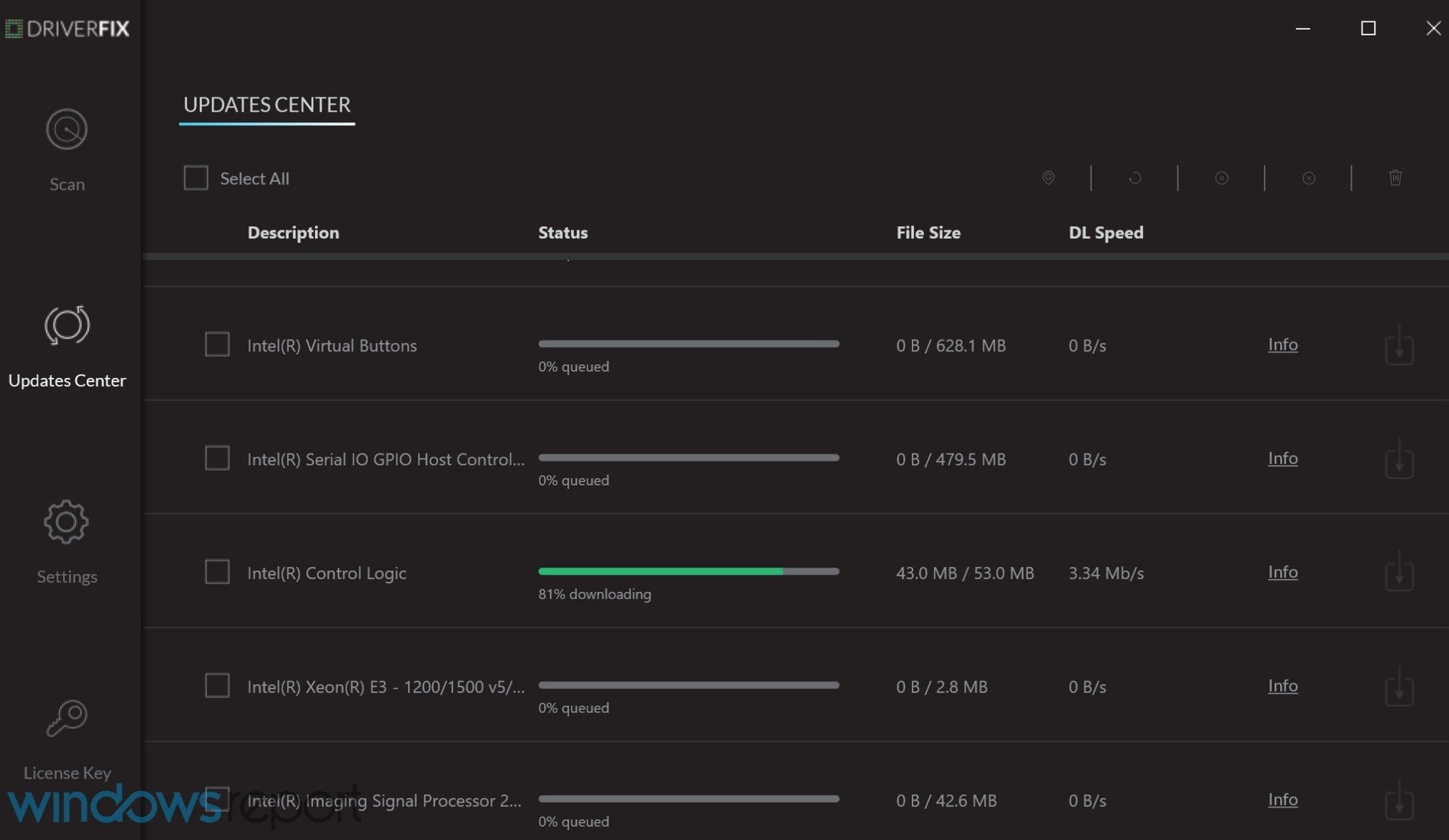This screenshot has width=1449, height=840.
Task: Click the delete icon in the toolbar
Action: [x=1395, y=178]
